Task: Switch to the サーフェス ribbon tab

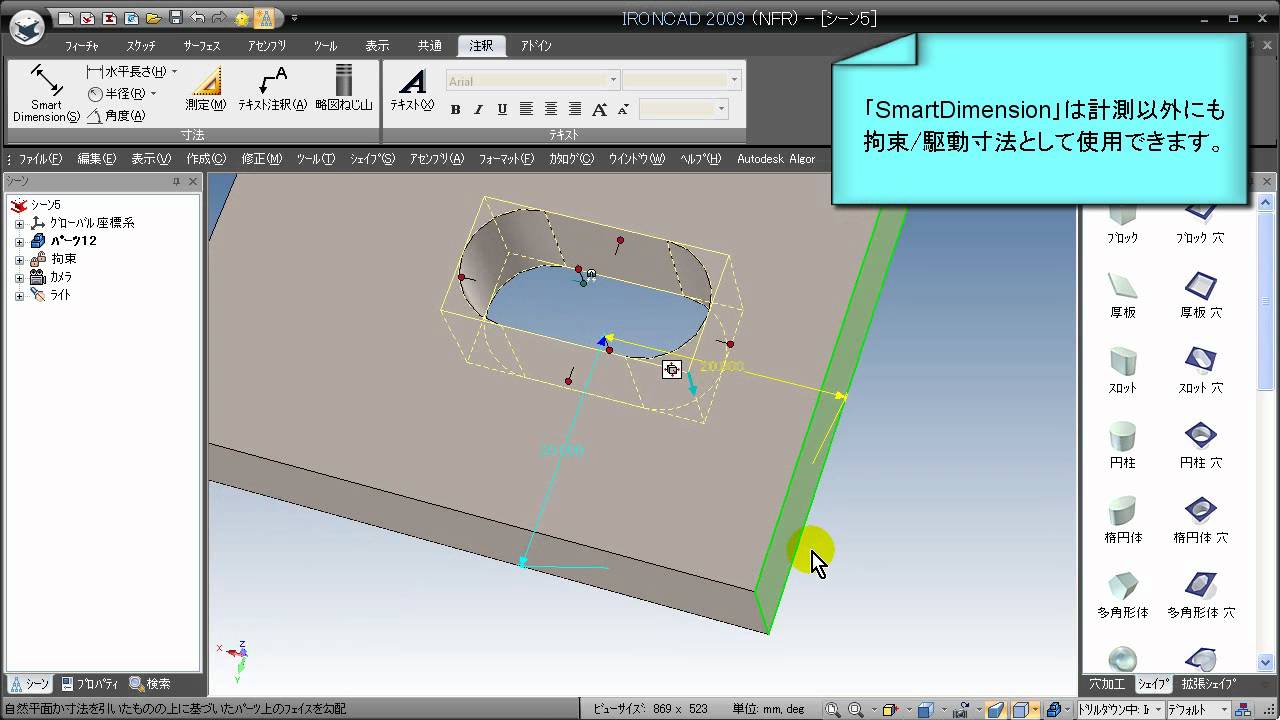Action: pyautogui.click(x=202, y=46)
